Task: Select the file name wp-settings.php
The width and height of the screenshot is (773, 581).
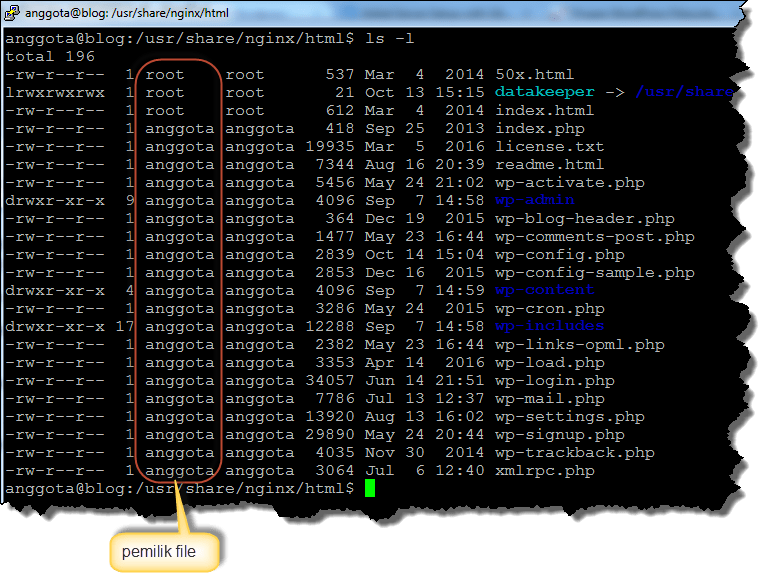Action: click(x=570, y=417)
